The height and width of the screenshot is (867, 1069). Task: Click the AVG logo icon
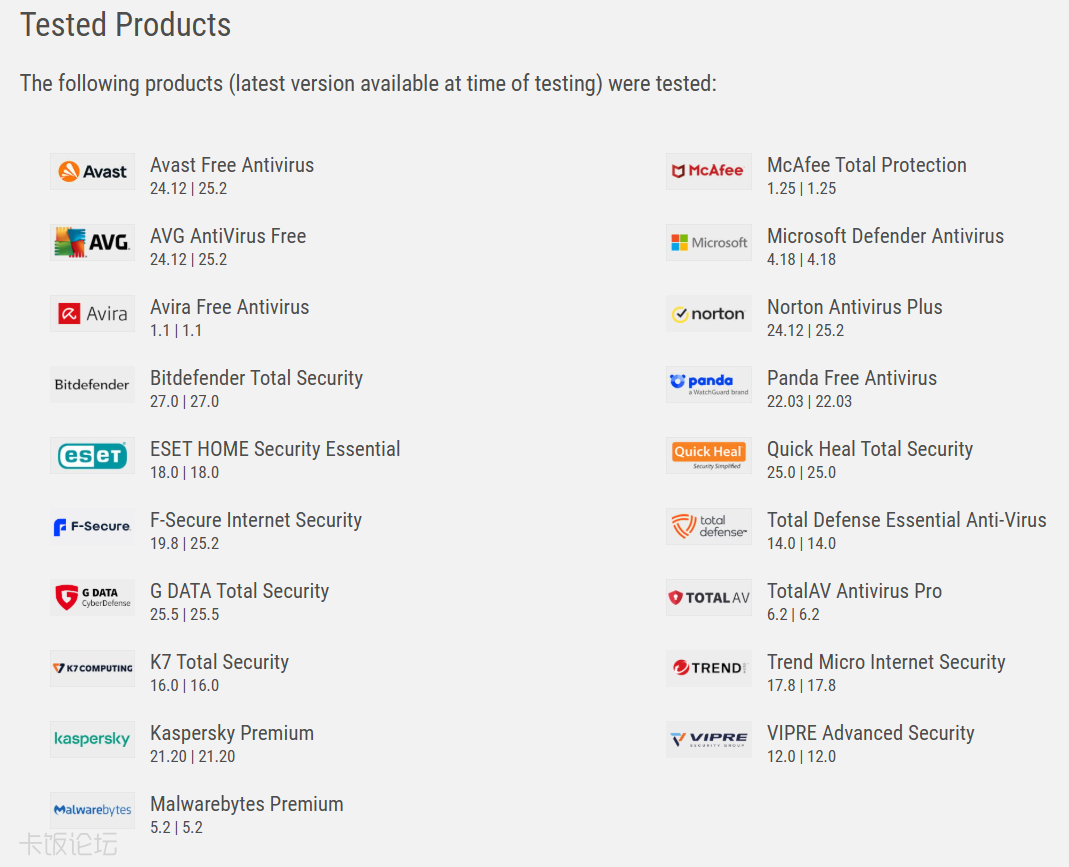tap(92, 242)
